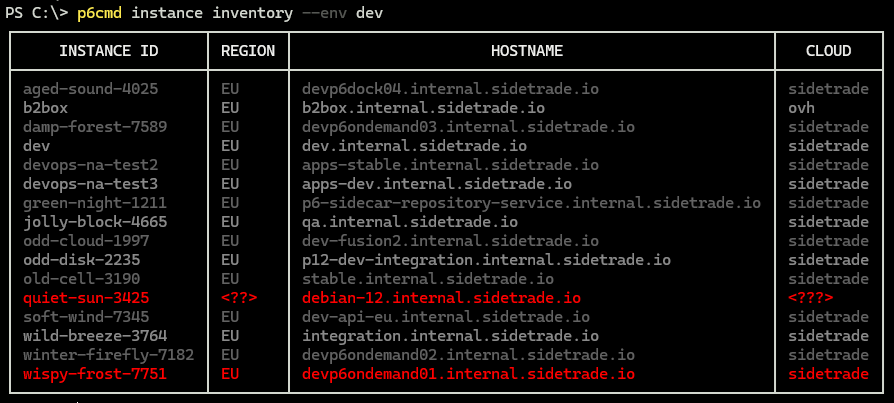Select instance ID devops-na-test3
Viewport: 894px width, 403px height.
pos(91,184)
